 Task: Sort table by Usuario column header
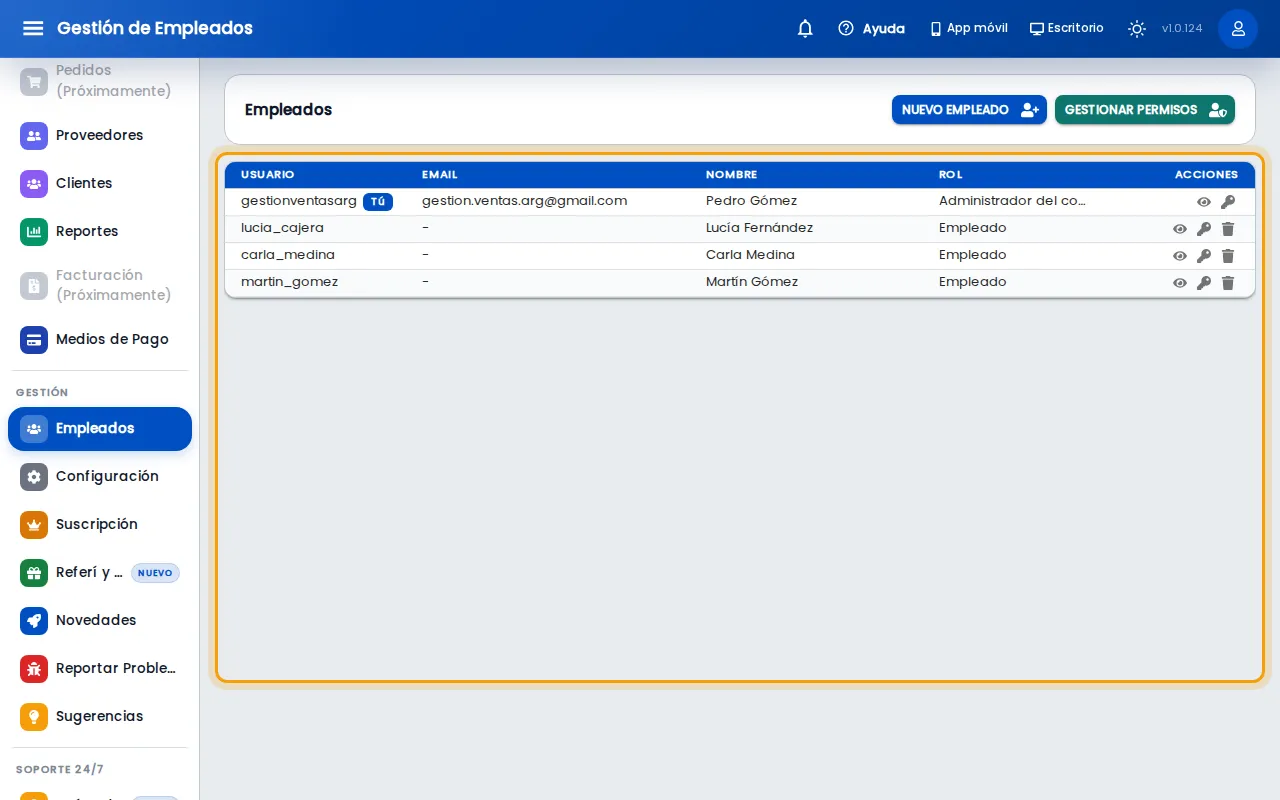coord(268,175)
